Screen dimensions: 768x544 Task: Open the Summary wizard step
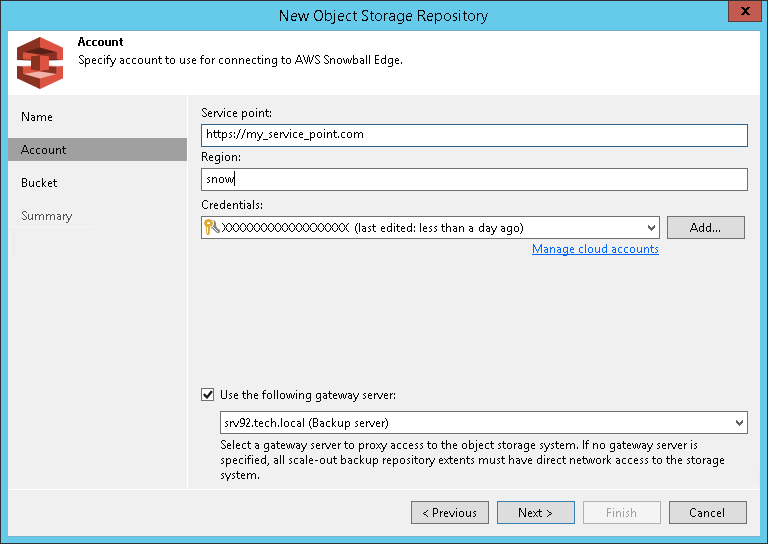point(46,216)
